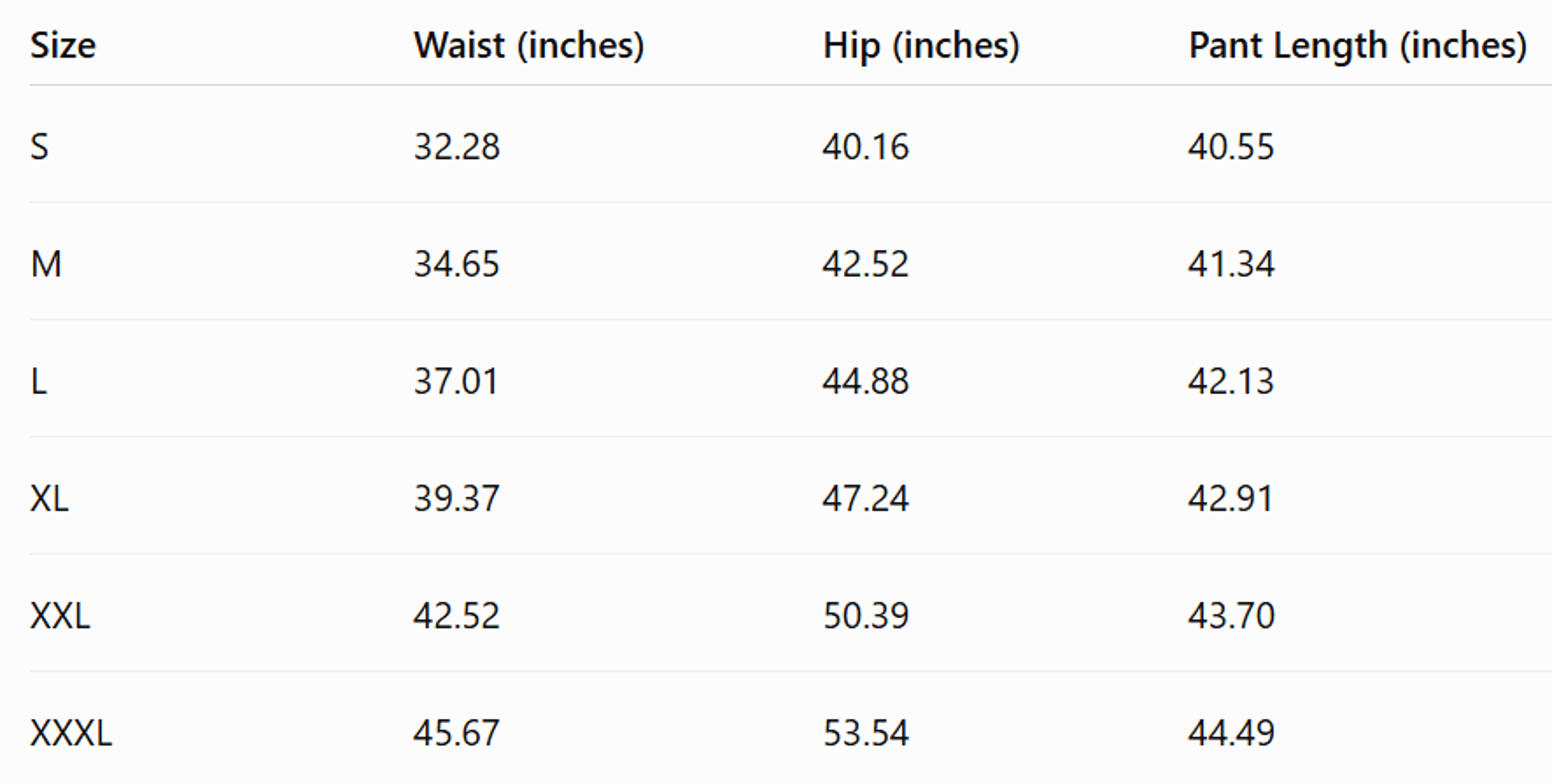Select the S size row label
This screenshot has width=1552, height=784.
point(39,146)
